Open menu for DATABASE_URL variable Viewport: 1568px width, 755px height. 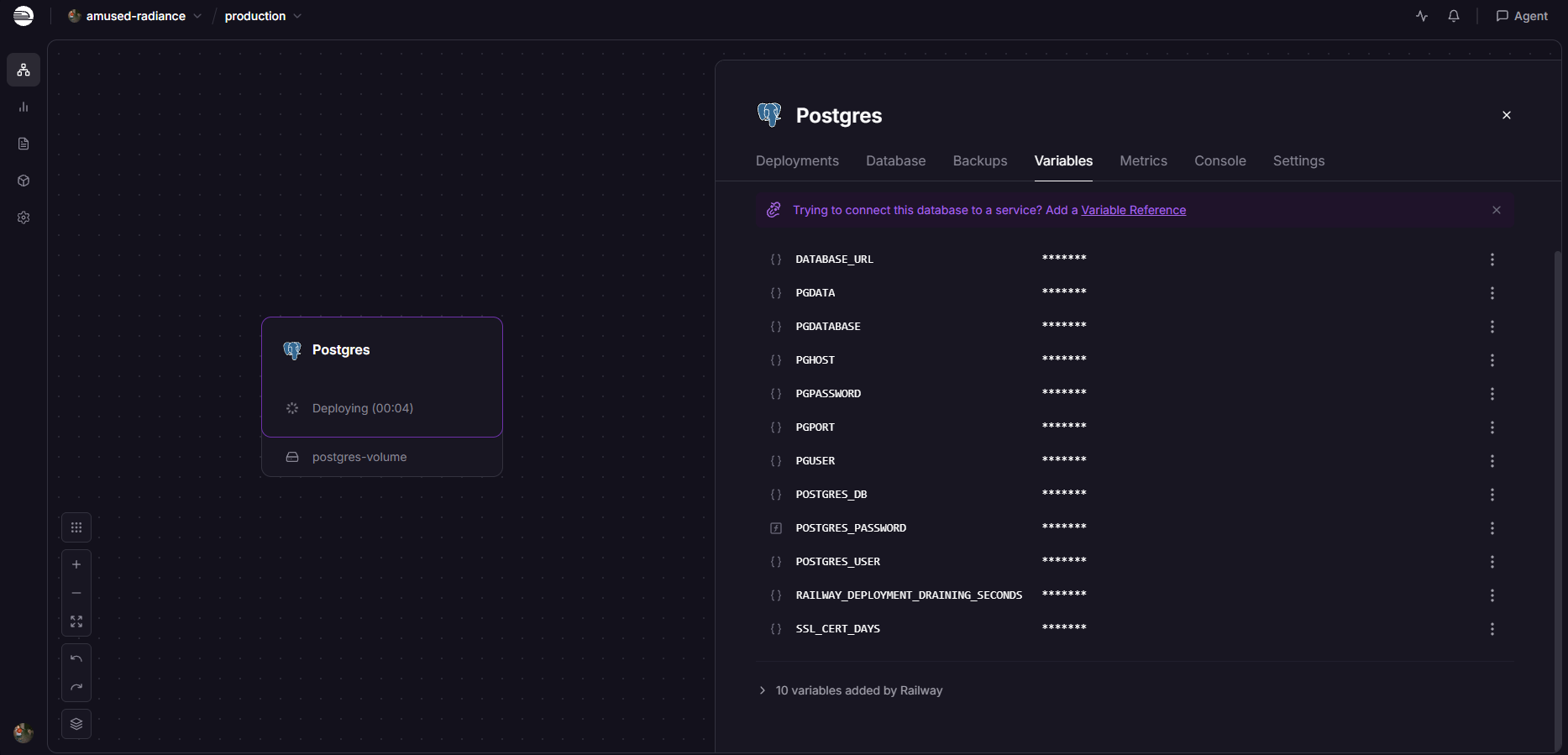click(x=1492, y=260)
